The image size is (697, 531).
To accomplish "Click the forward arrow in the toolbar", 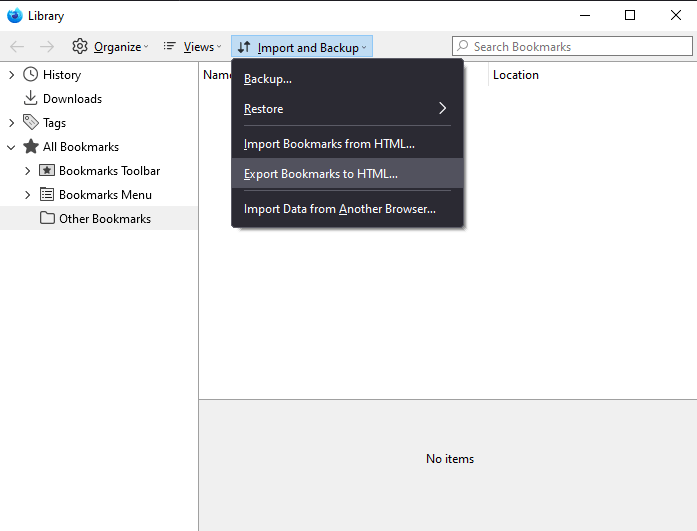I will click(47, 47).
